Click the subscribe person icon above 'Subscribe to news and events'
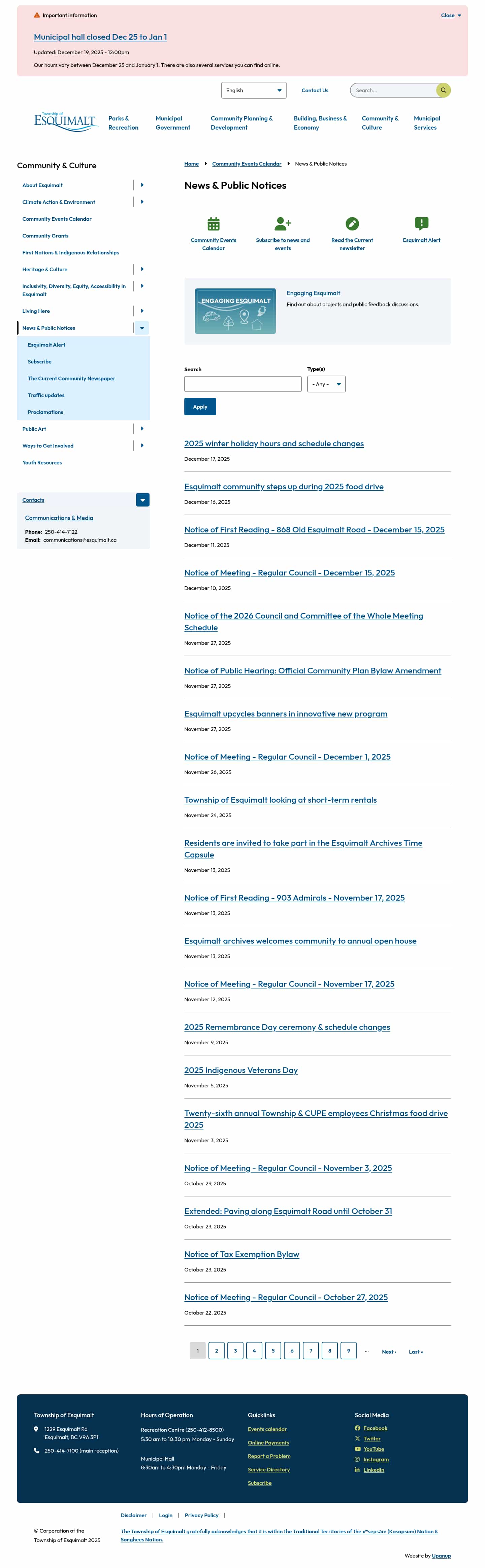Screen dimensions: 485x1568 pos(282,224)
